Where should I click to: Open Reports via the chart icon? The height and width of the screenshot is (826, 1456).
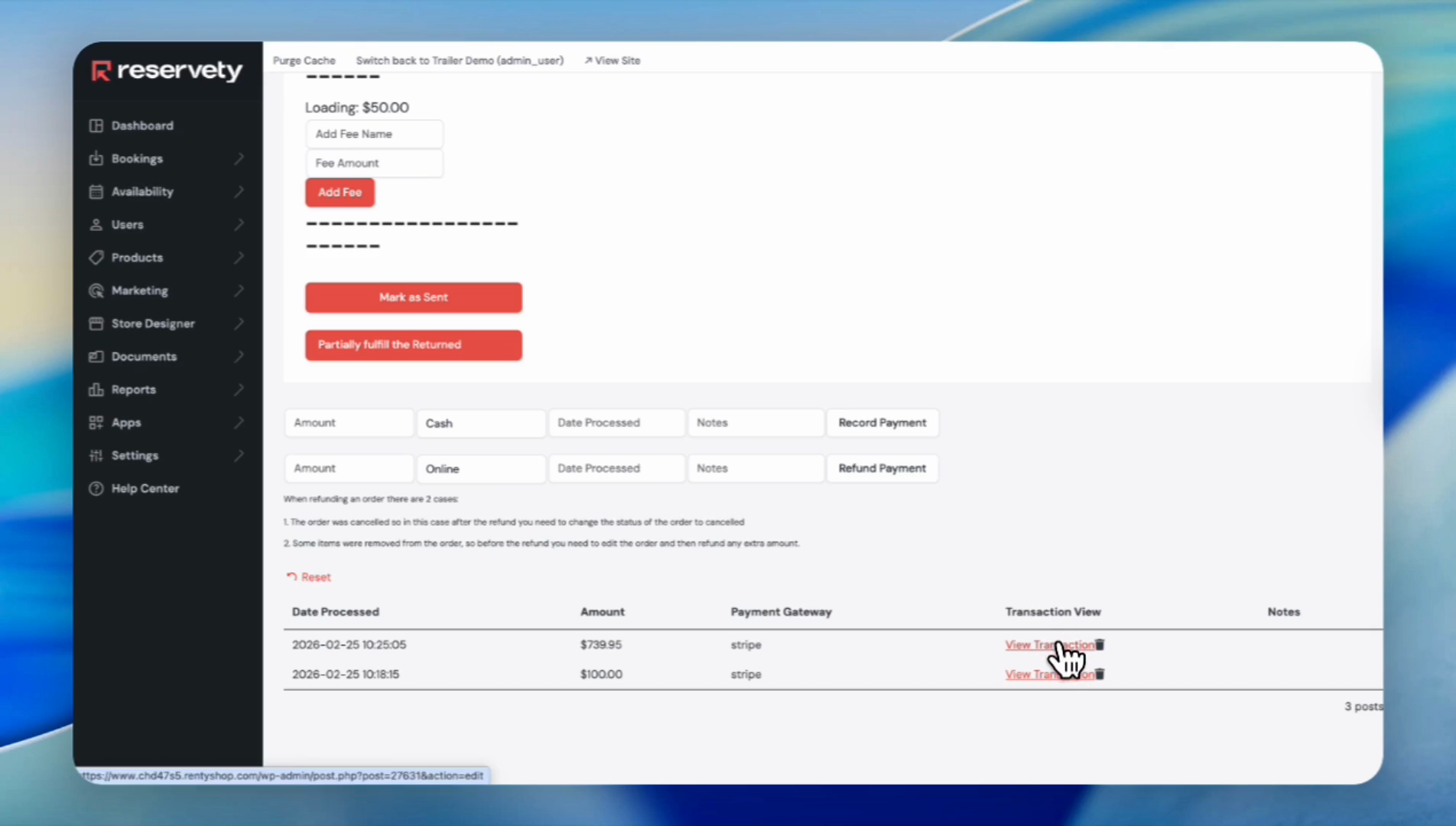tap(96, 389)
